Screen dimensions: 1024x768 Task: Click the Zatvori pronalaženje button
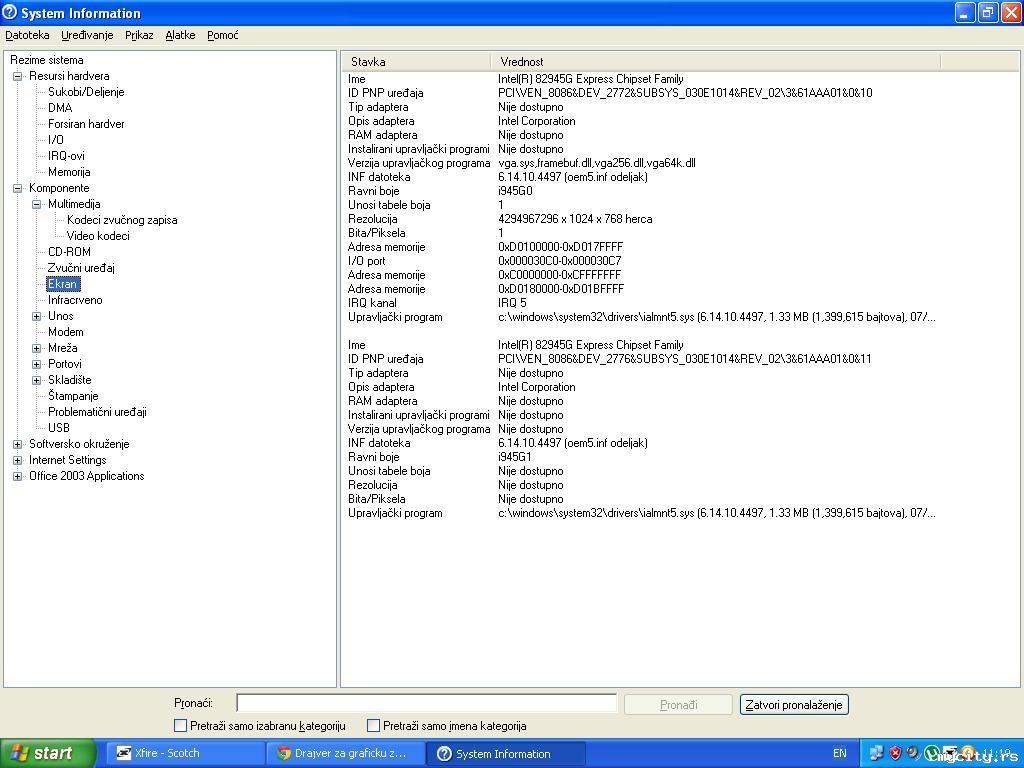pyautogui.click(x=793, y=705)
